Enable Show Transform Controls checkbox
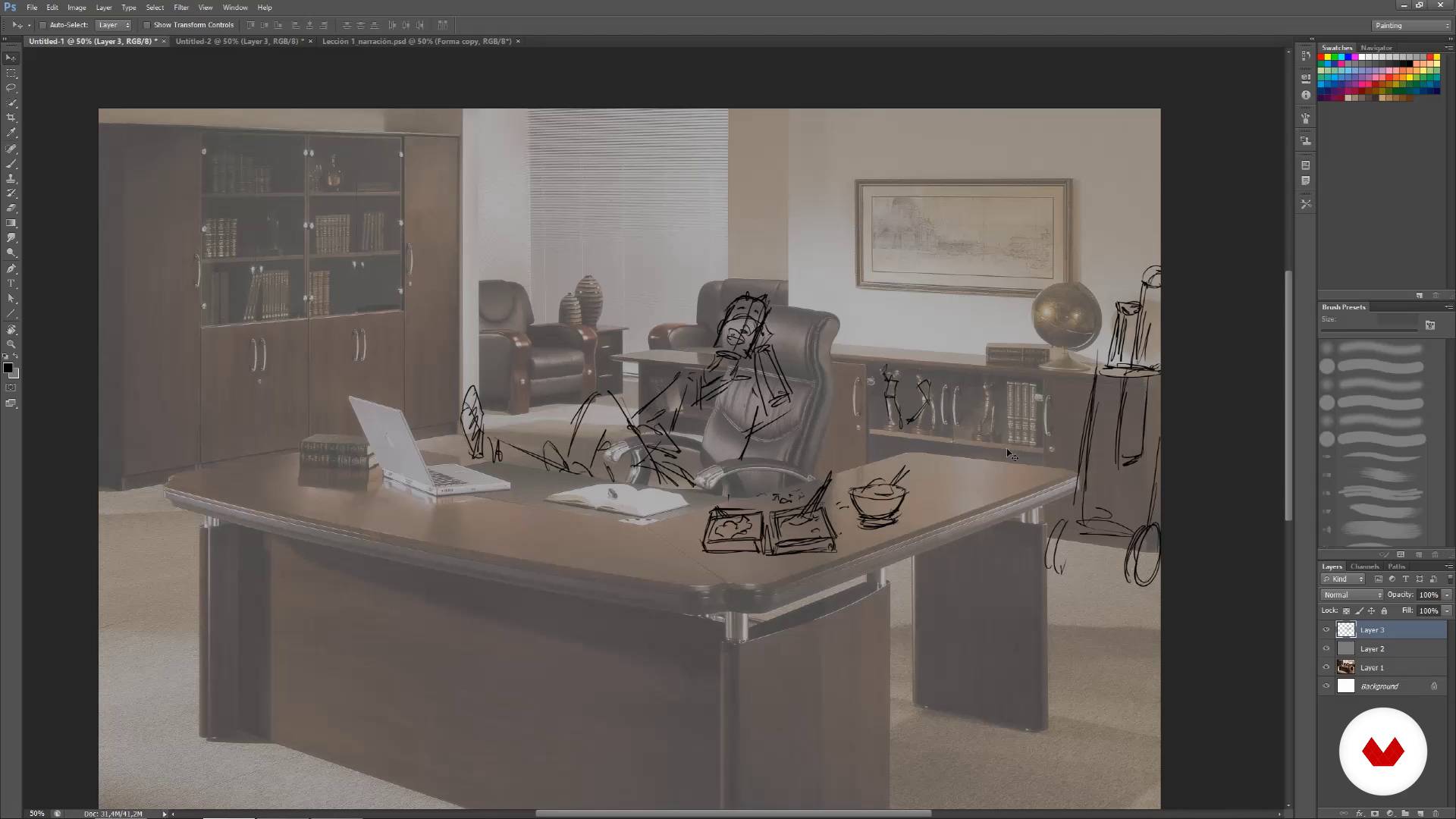 [147, 25]
